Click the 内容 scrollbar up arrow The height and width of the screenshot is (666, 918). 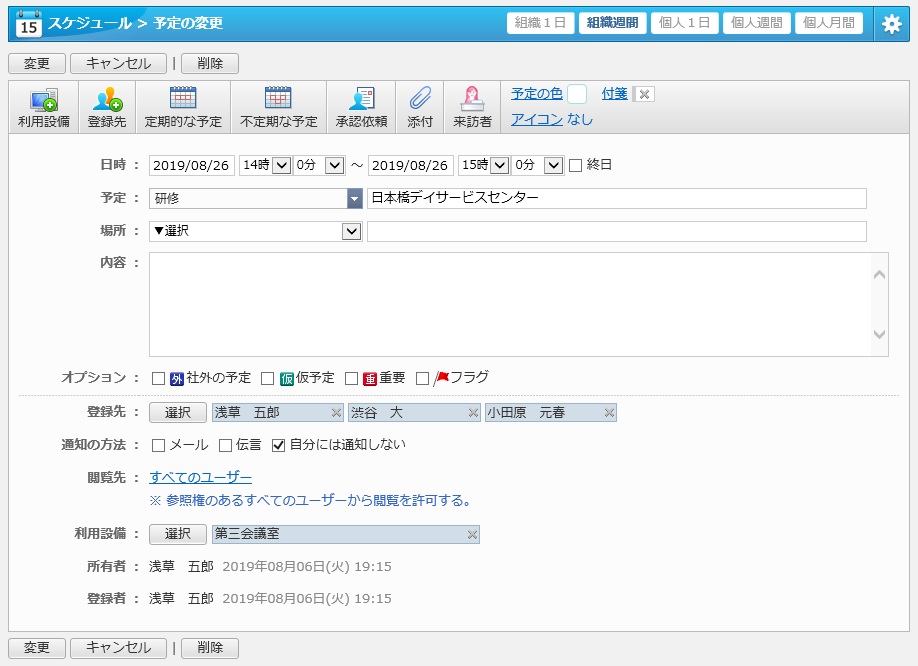(879, 274)
